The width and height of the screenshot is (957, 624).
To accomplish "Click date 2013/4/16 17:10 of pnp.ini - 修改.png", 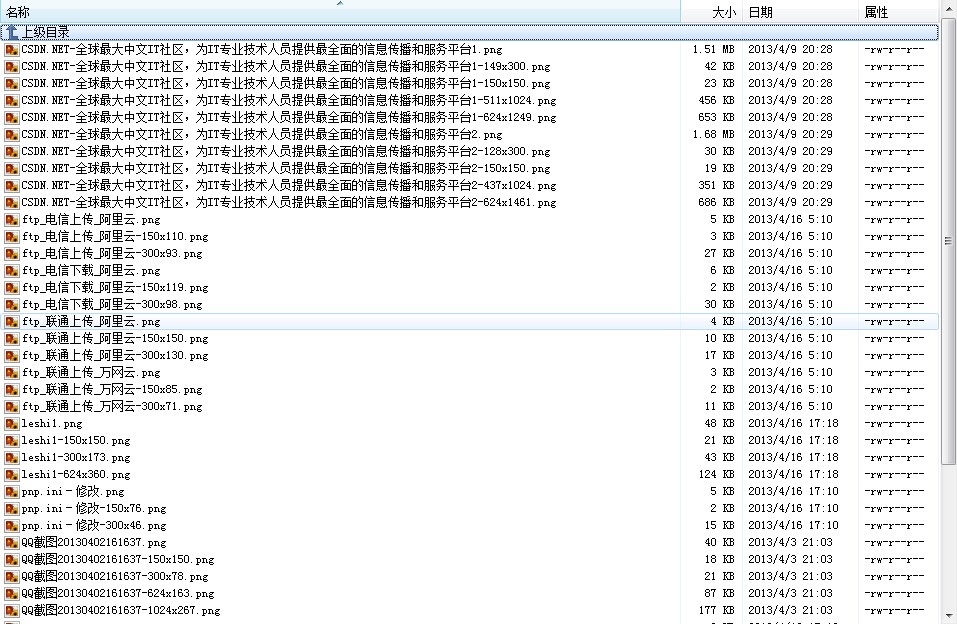I will [793, 492].
